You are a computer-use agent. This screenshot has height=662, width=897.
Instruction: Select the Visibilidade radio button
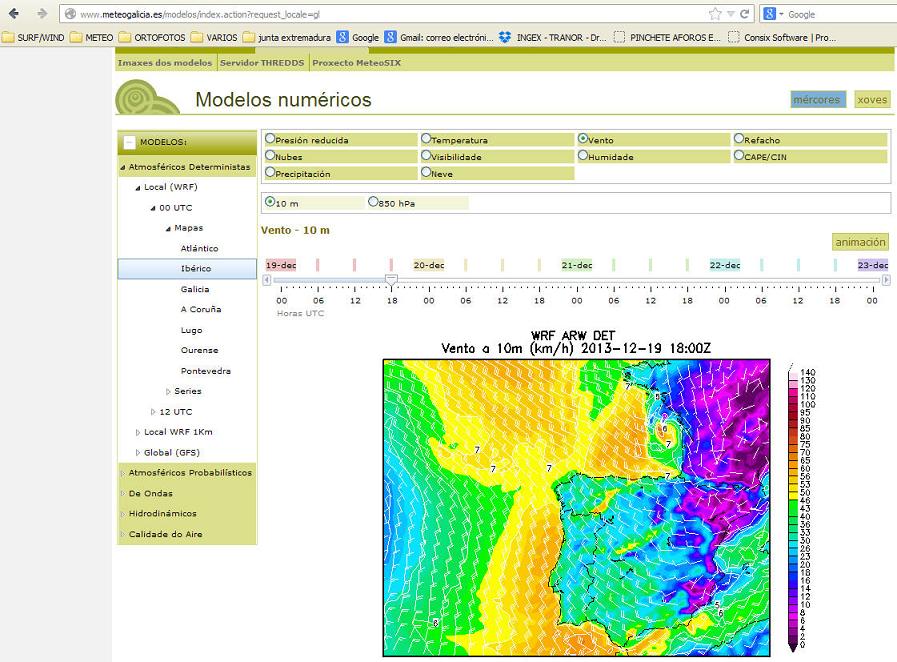pyautogui.click(x=426, y=155)
